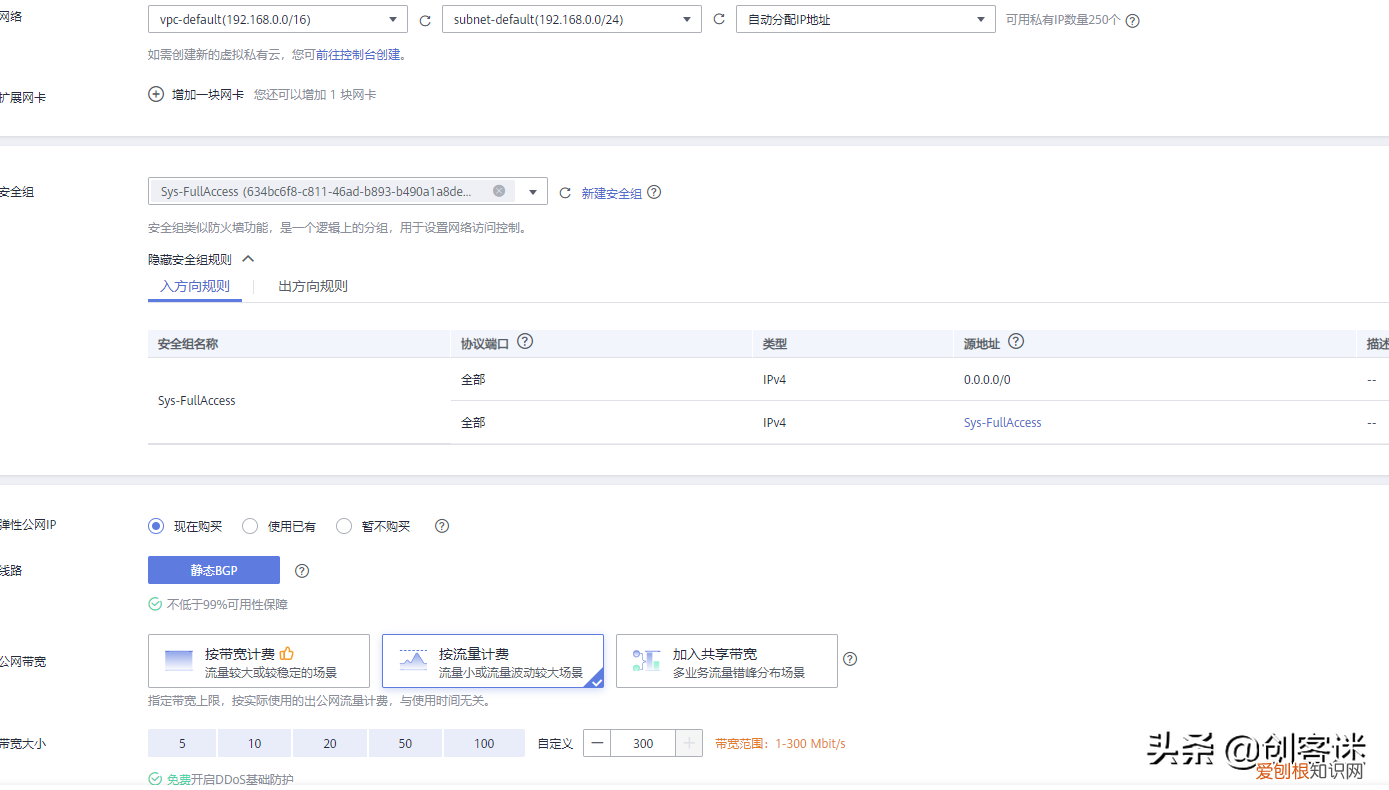Refresh the security group list
The width and height of the screenshot is (1389, 790).
point(565,191)
